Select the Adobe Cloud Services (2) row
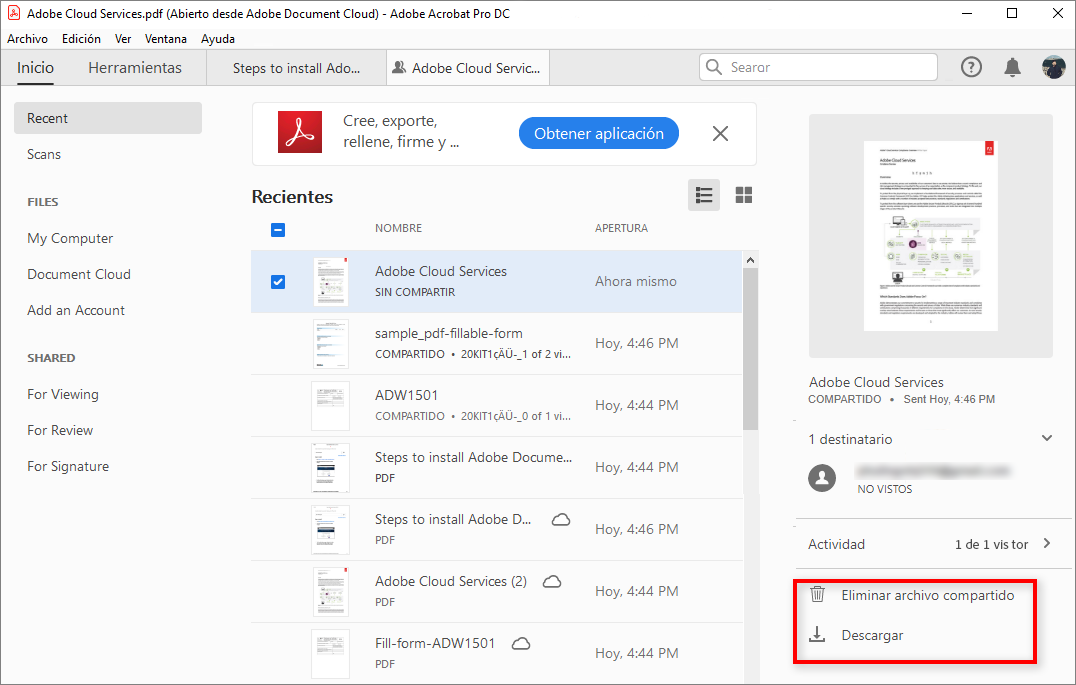The width and height of the screenshot is (1076, 685). tap(497, 591)
